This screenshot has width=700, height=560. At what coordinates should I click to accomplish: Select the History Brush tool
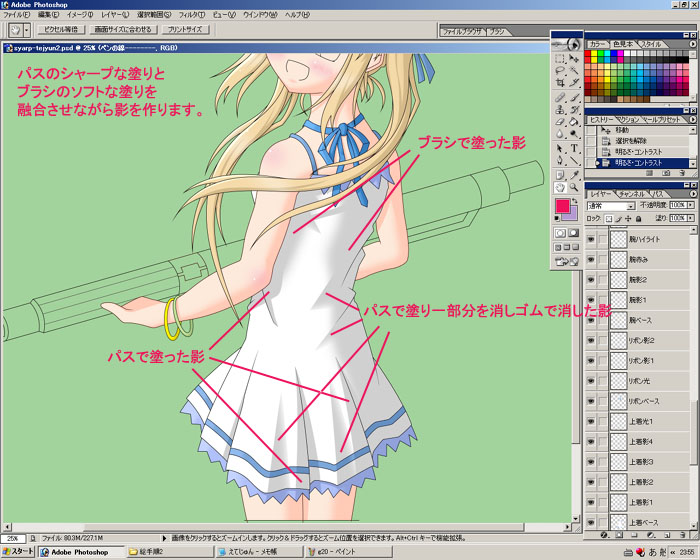[574, 109]
